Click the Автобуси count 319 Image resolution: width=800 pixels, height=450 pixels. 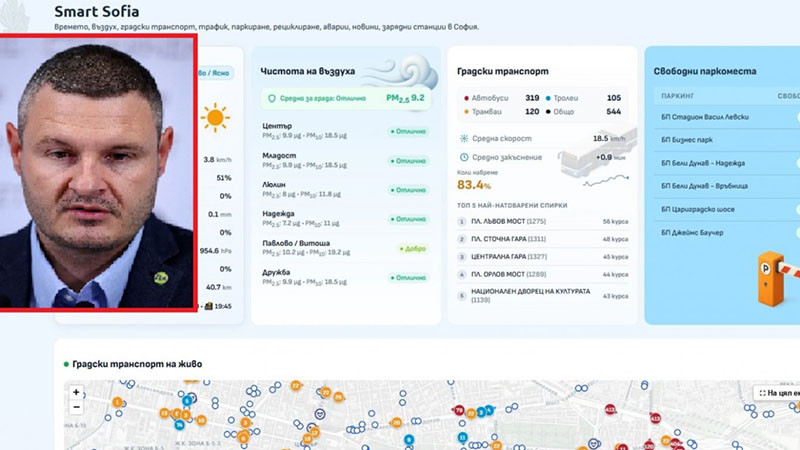[532, 98]
